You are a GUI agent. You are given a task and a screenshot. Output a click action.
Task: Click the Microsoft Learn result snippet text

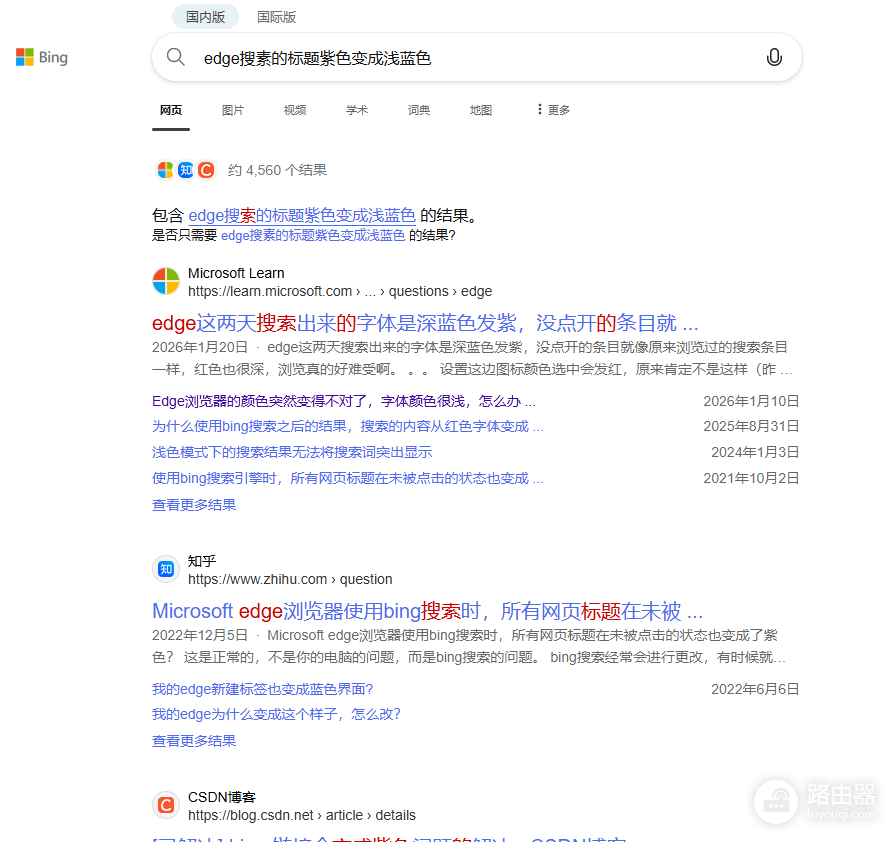pos(473,358)
